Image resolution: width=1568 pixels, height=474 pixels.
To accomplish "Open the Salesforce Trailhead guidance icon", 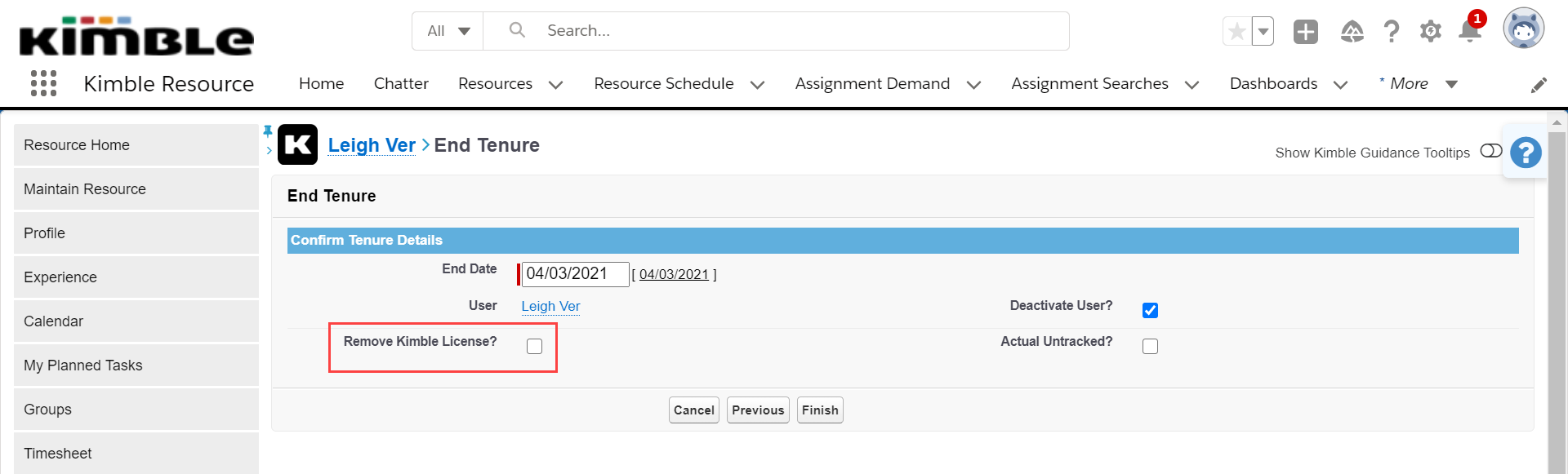I will tap(1352, 32).
